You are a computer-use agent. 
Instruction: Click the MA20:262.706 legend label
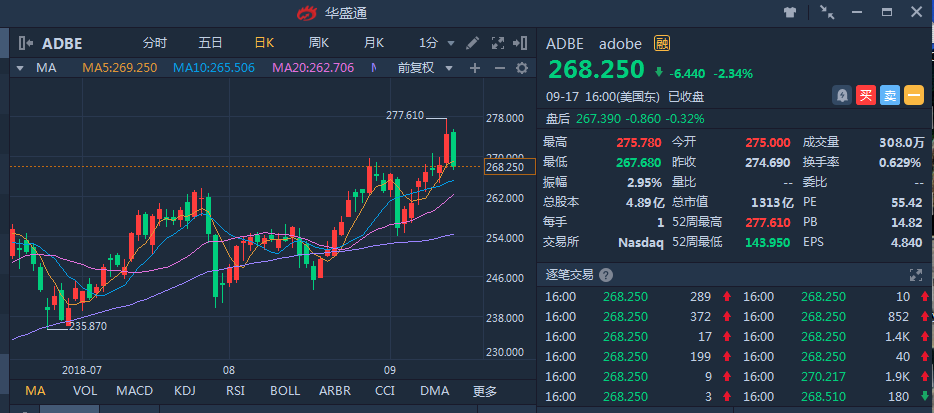[x=313, y=68]
